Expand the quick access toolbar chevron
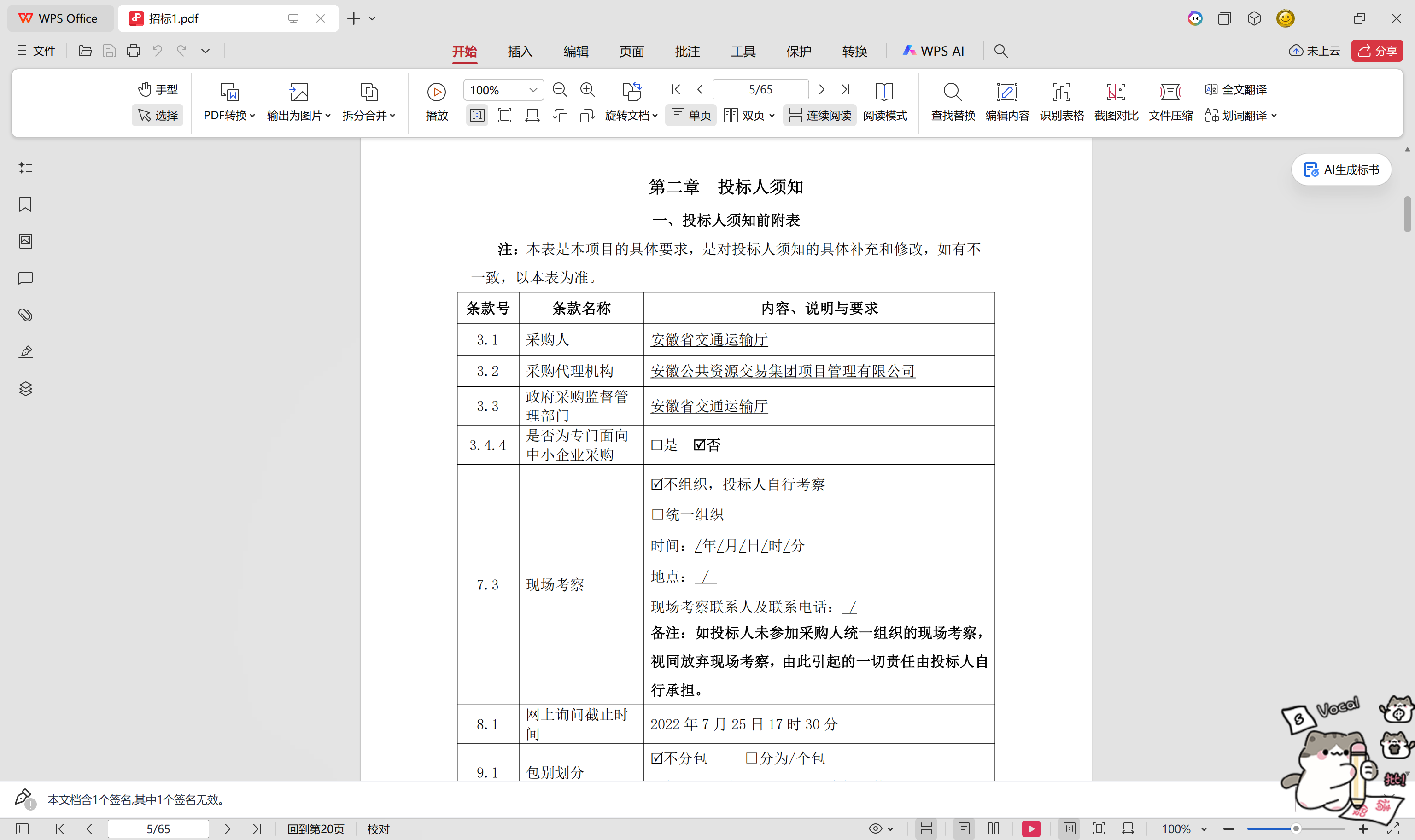 click(x=205, y=51)
